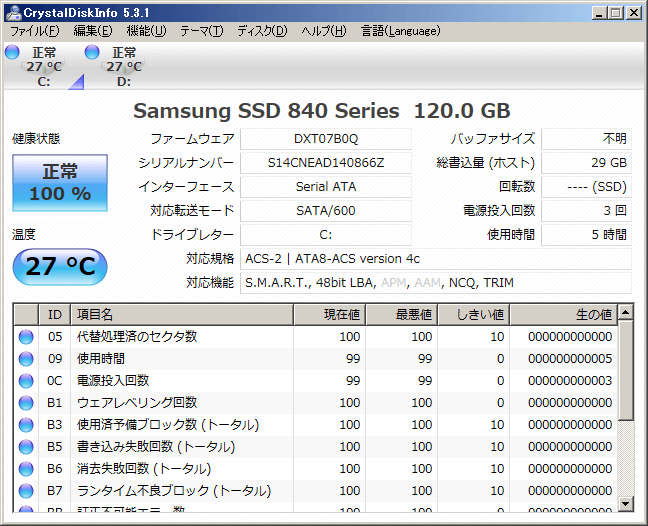Click the scrollbar up arrow

coord(626,312)
